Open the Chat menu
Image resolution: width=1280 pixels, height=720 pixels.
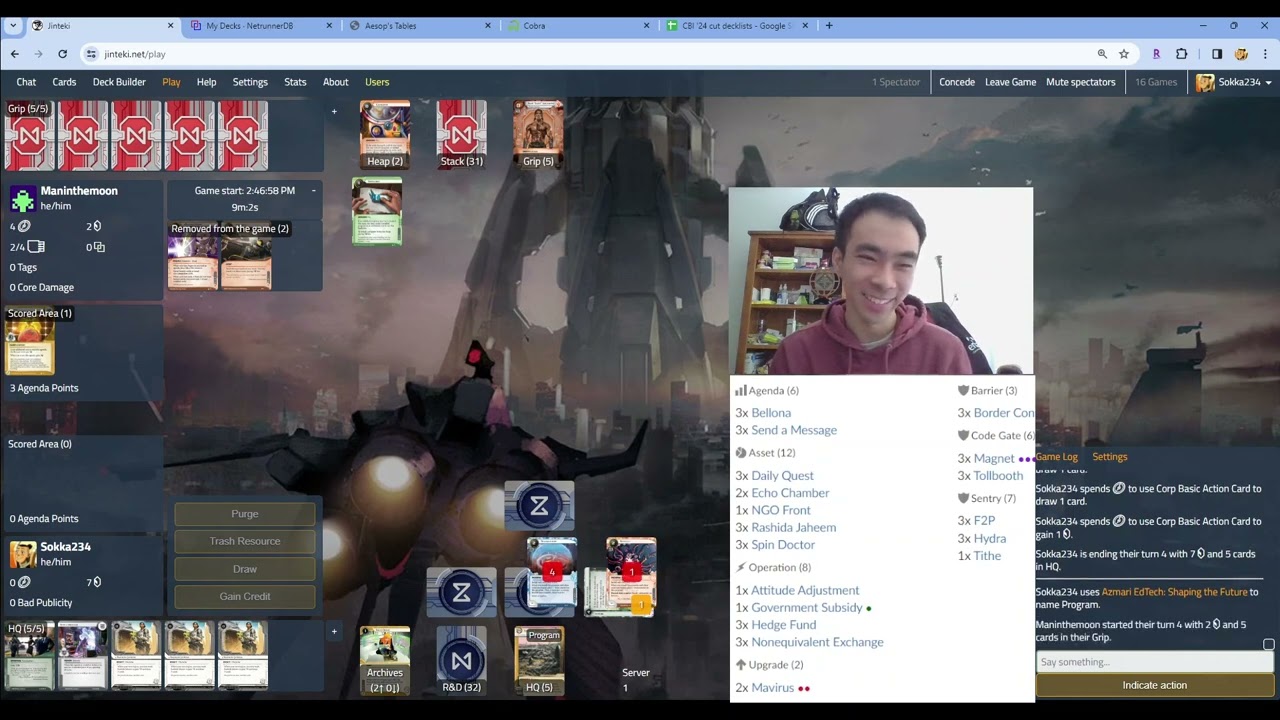pos(26,82)
